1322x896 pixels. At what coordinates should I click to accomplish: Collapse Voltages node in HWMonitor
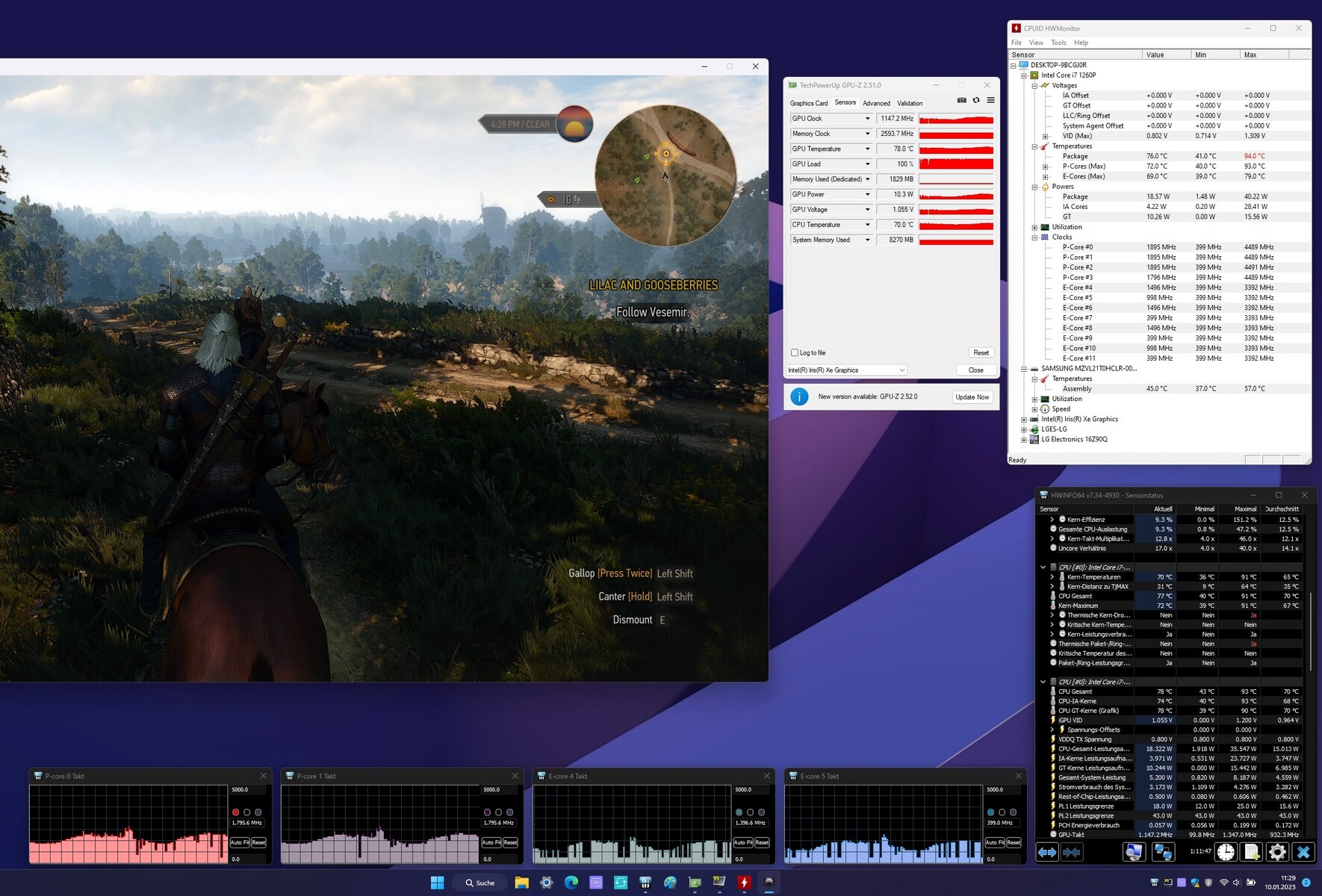tap(1034, 86)
